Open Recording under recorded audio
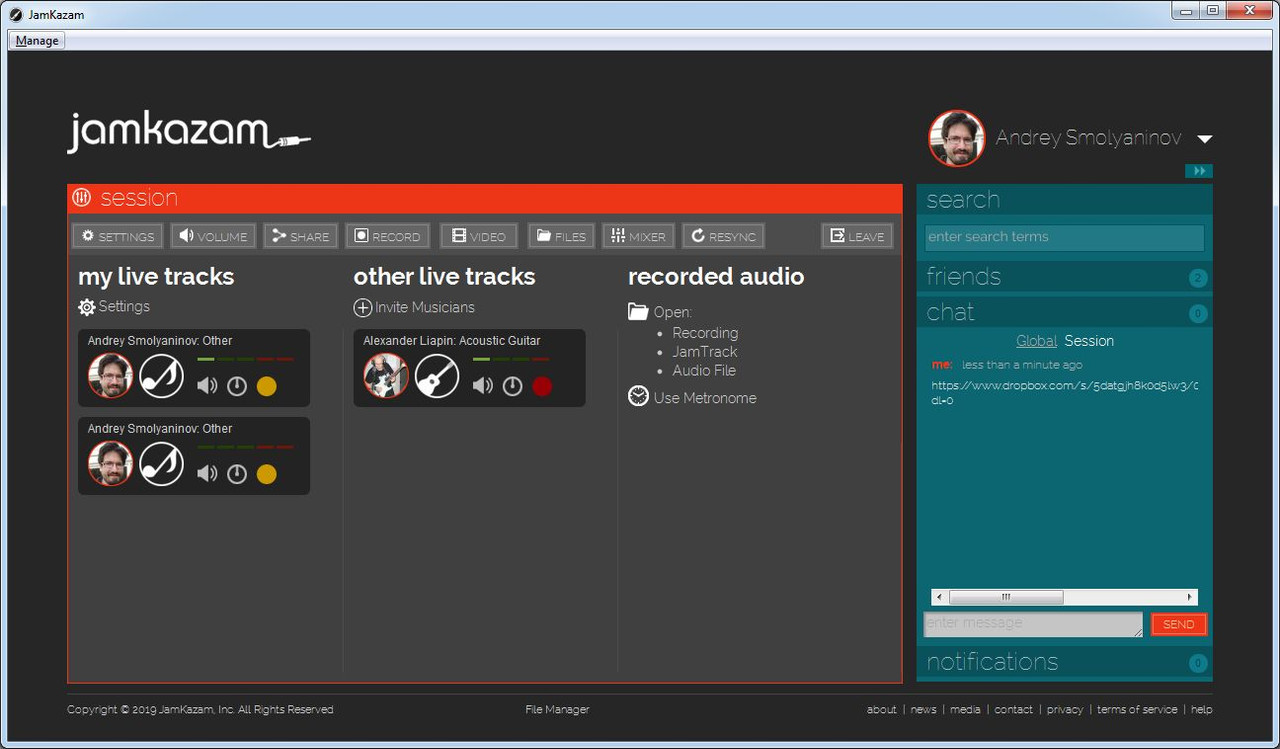The height and width of the screenshot is (749, 1280). 705,333
